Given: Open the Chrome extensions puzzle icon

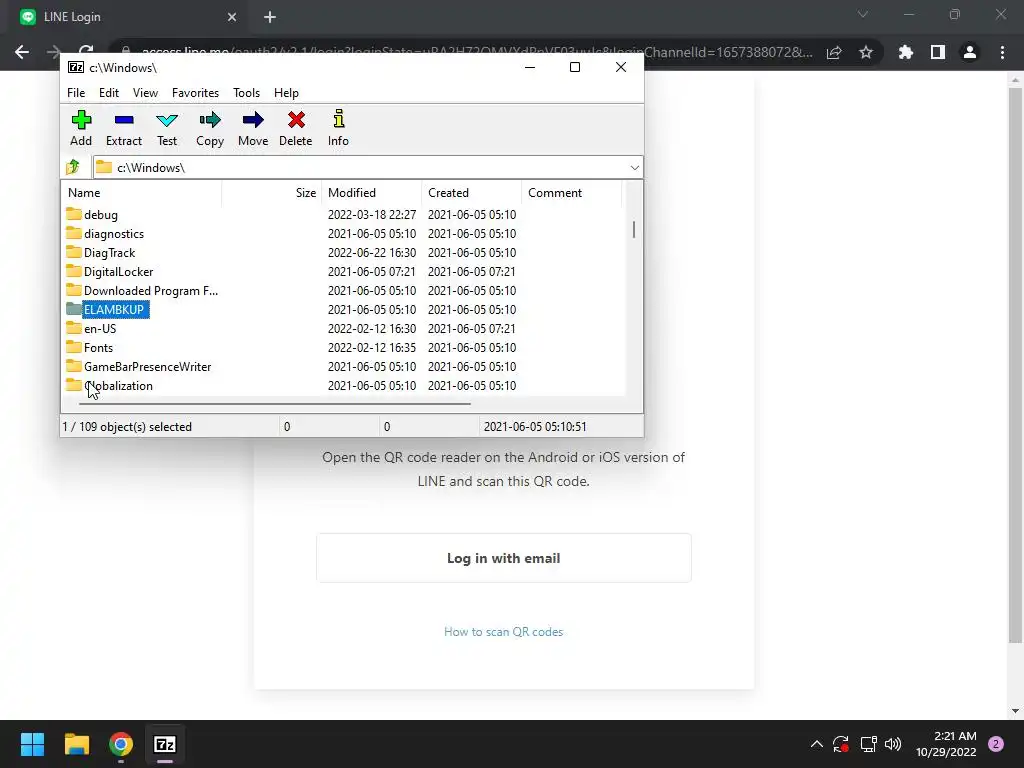Looking at the screenshot, I should [x=906, y=52].
